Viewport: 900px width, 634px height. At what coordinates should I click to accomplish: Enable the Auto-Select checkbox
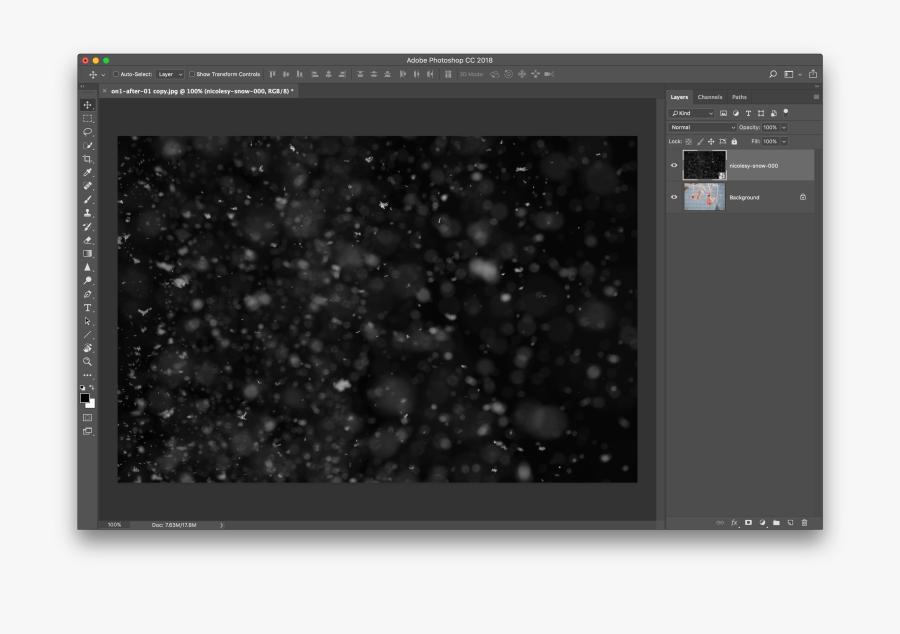coord(115,73)
